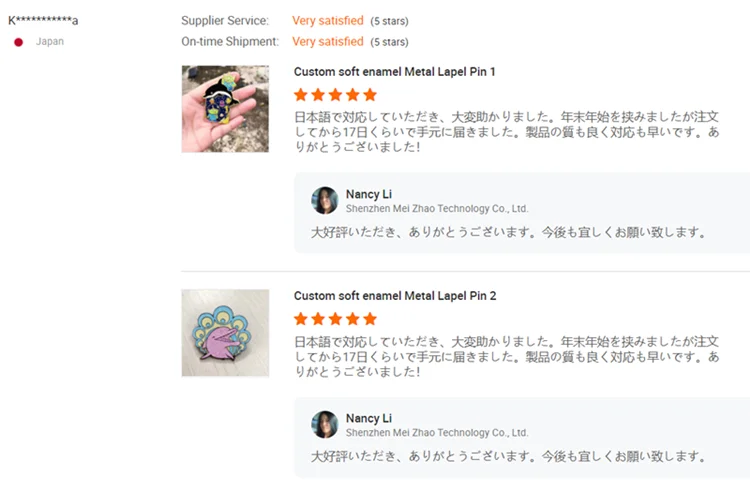750x490 pixels.
Task: Click Supplier Service Very satisfied rating
Action: (327, 21)
